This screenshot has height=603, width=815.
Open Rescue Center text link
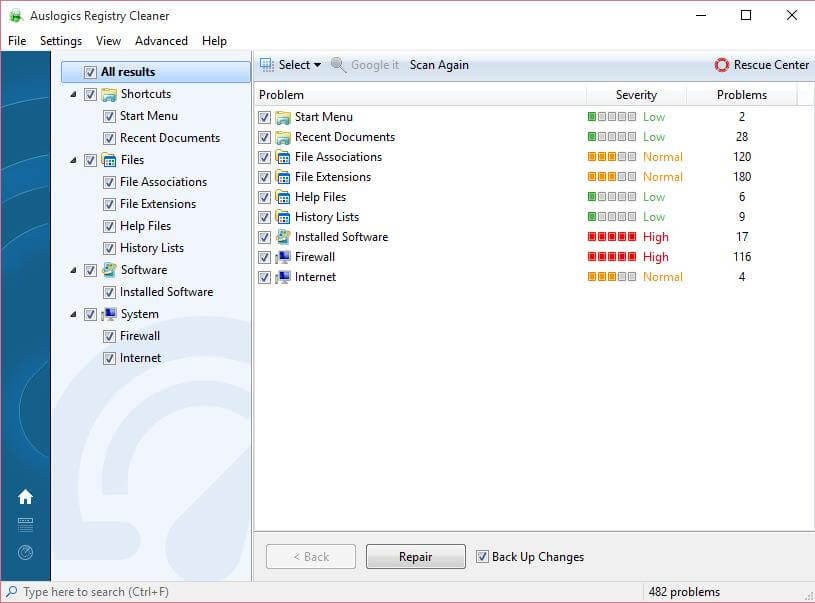(x=771, y=65)
